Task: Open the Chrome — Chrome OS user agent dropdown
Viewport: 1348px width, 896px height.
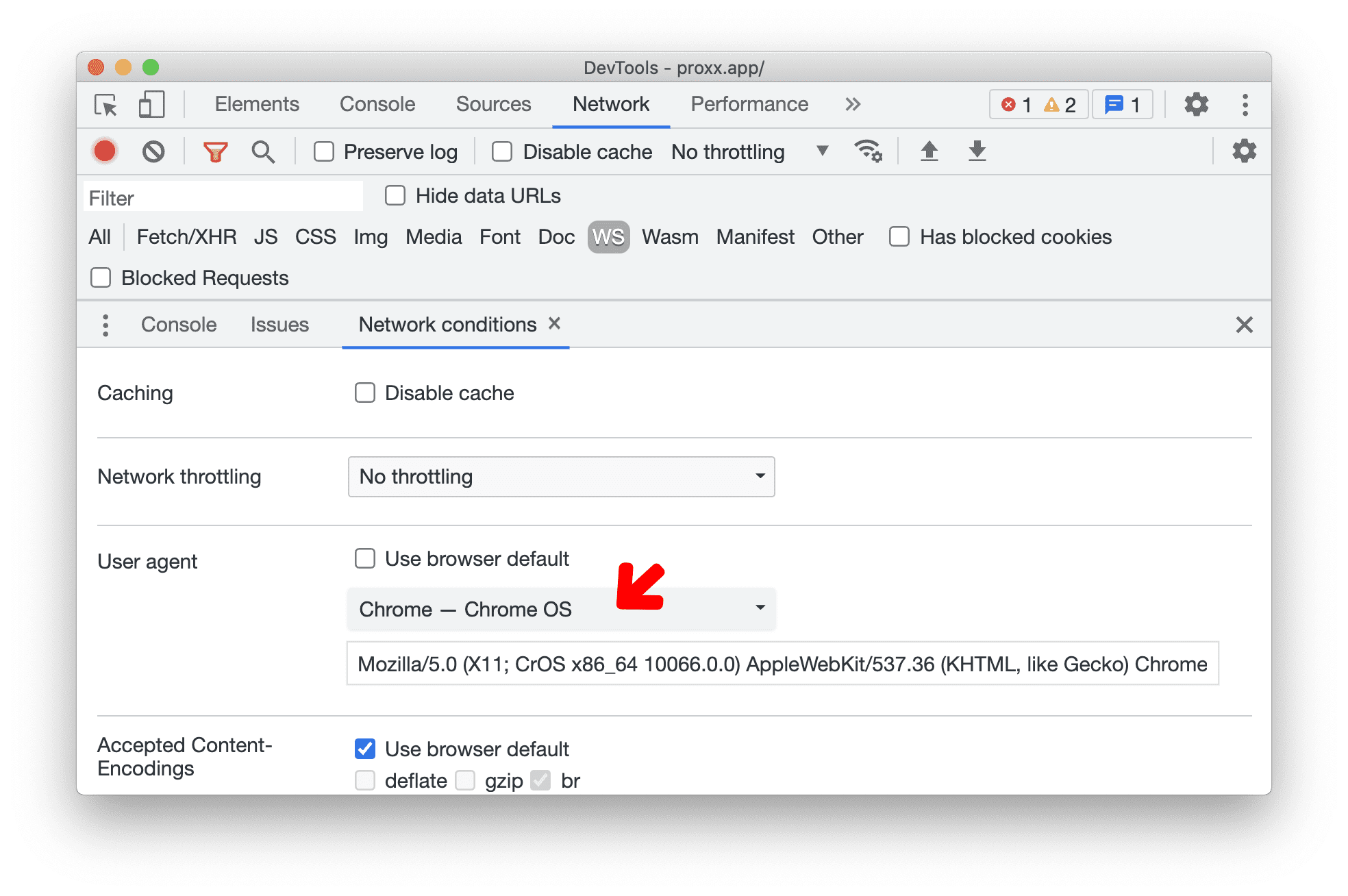Action: [562, 608]
